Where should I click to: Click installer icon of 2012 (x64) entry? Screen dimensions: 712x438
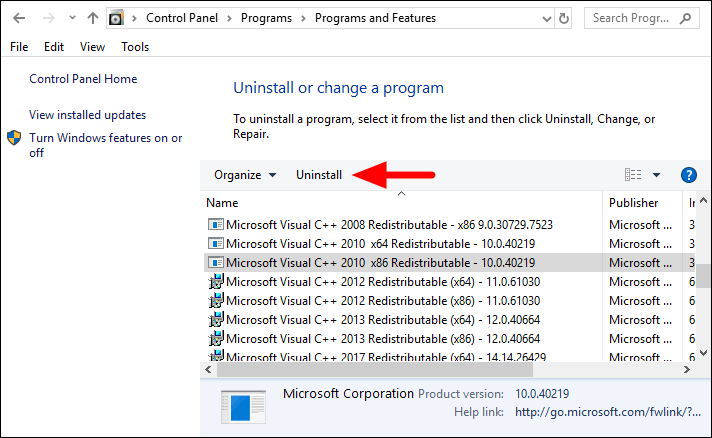pos(216,281)
